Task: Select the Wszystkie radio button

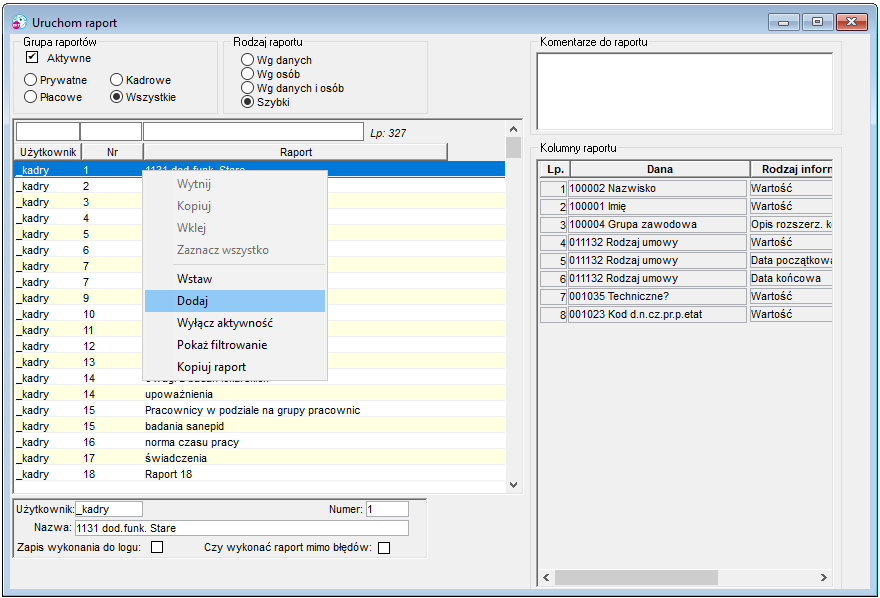Action: [116, 97]
